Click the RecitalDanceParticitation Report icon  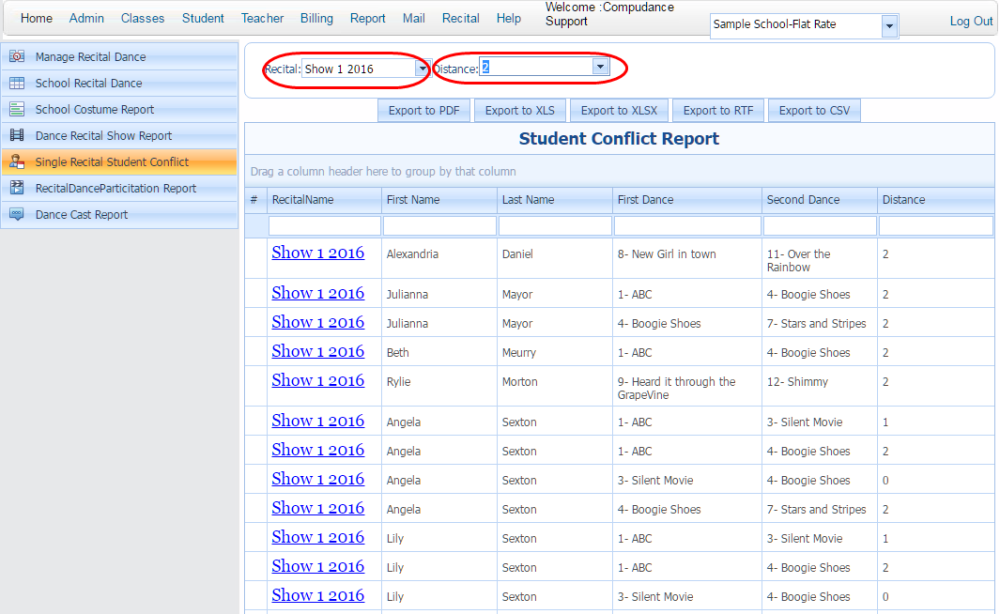(17, 187)
